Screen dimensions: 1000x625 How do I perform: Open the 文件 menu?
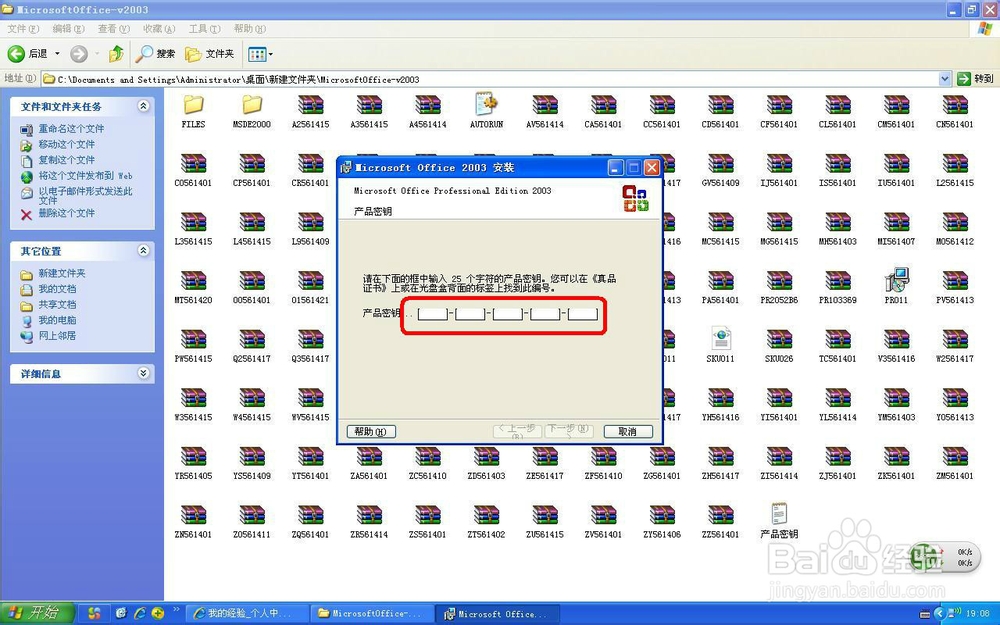[x=20, y=29]
